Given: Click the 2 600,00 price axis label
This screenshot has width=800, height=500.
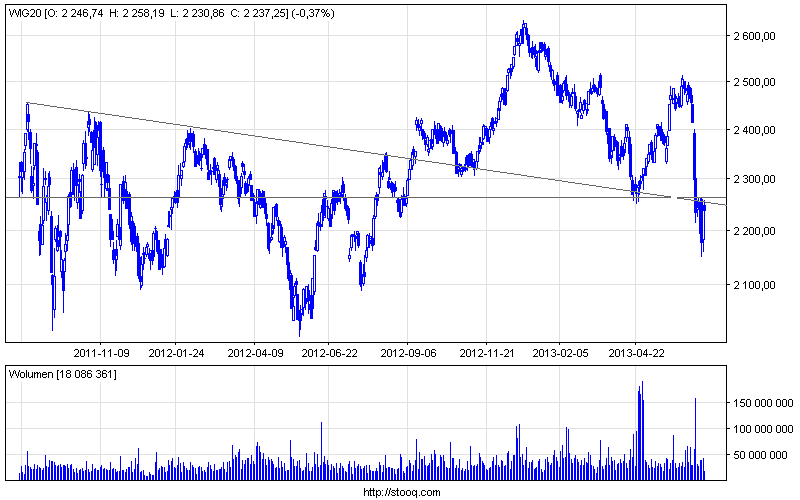Looking at the screenshot, I should pyautogui.click(x=755, y=36).
